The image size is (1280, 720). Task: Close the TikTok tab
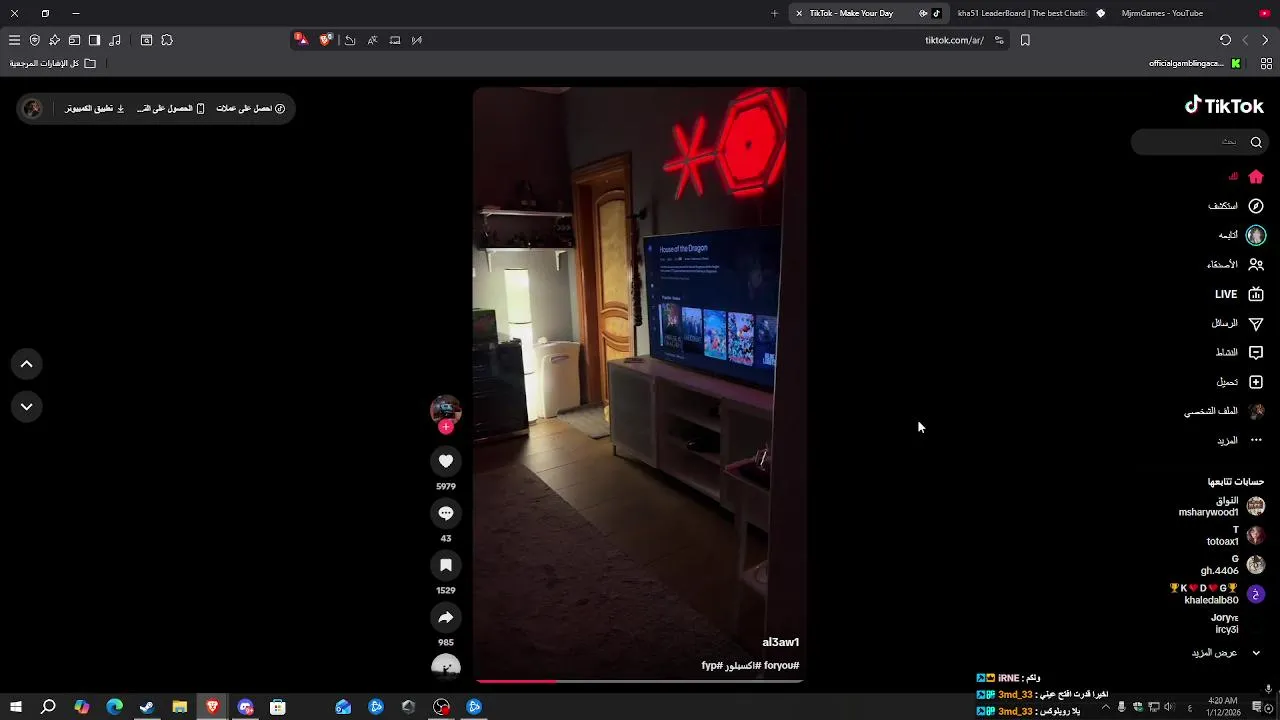(x=798, y=13)
